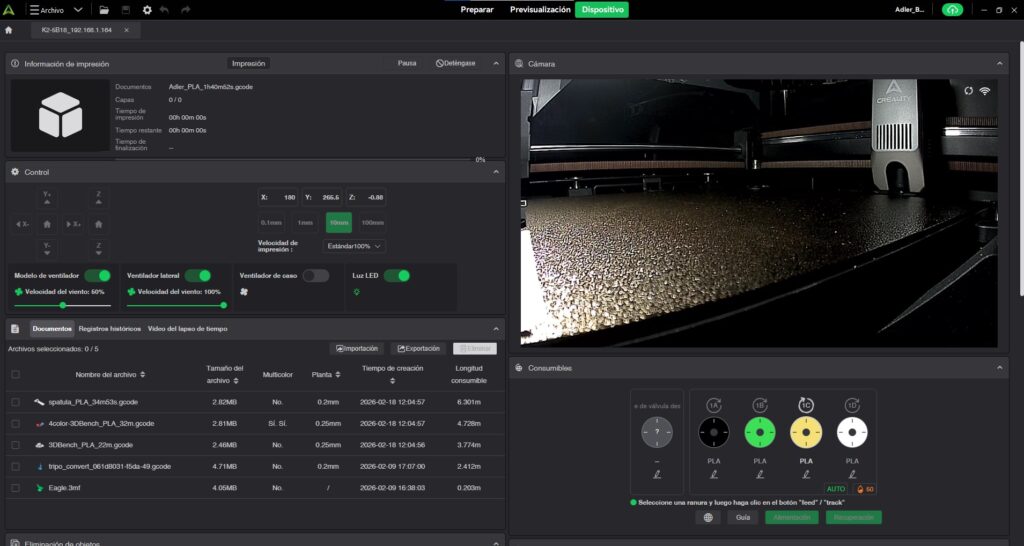Enable the Ventilador de caso toggle
The image size is (1024, 546).
[315, 275]
